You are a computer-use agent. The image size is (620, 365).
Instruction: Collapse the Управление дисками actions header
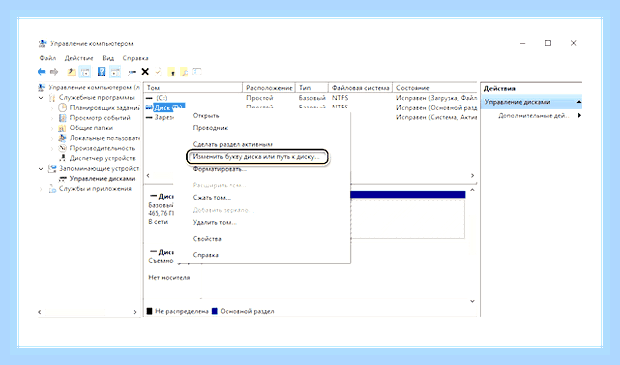(579, 102)
